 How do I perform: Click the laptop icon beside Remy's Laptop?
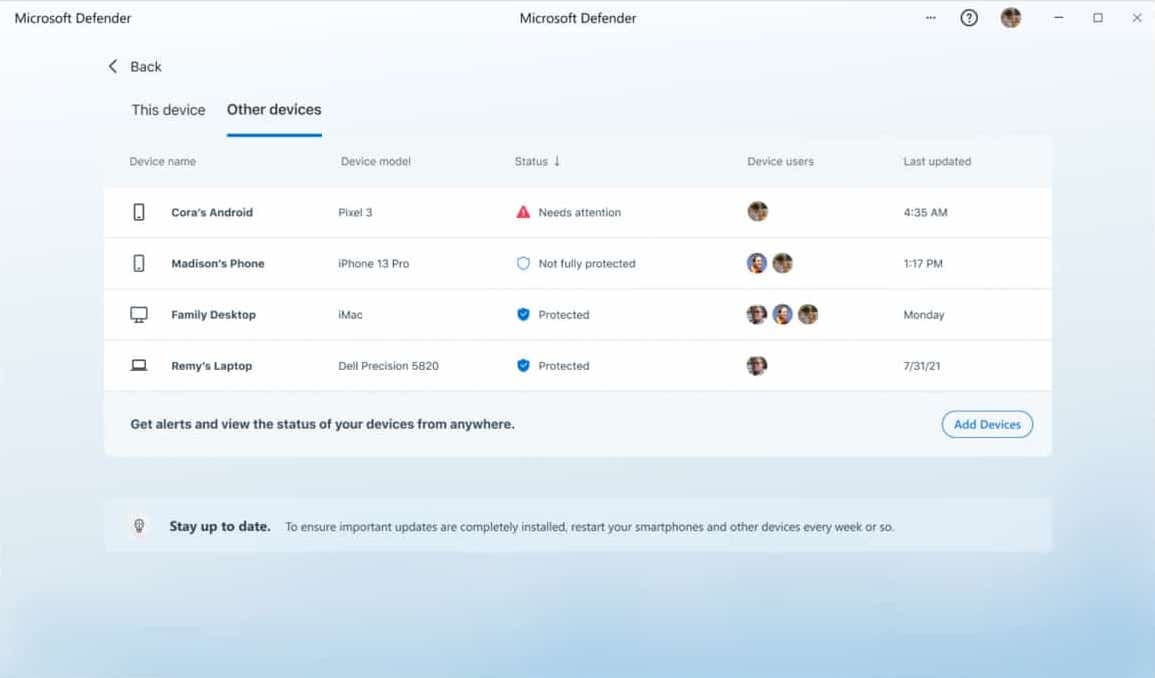(x=139, y=366)
